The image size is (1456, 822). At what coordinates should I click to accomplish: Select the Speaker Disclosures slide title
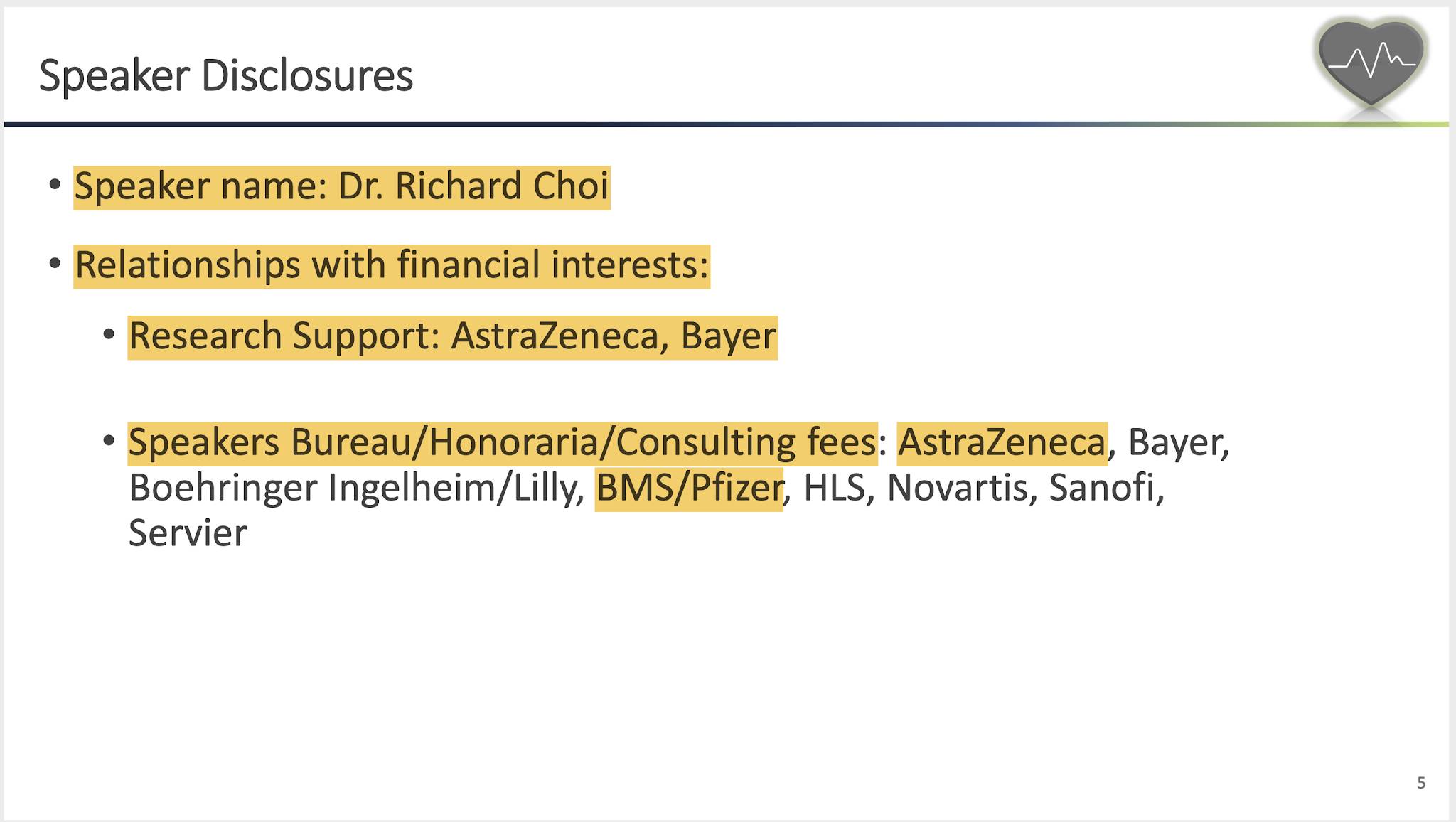point(226,75)
